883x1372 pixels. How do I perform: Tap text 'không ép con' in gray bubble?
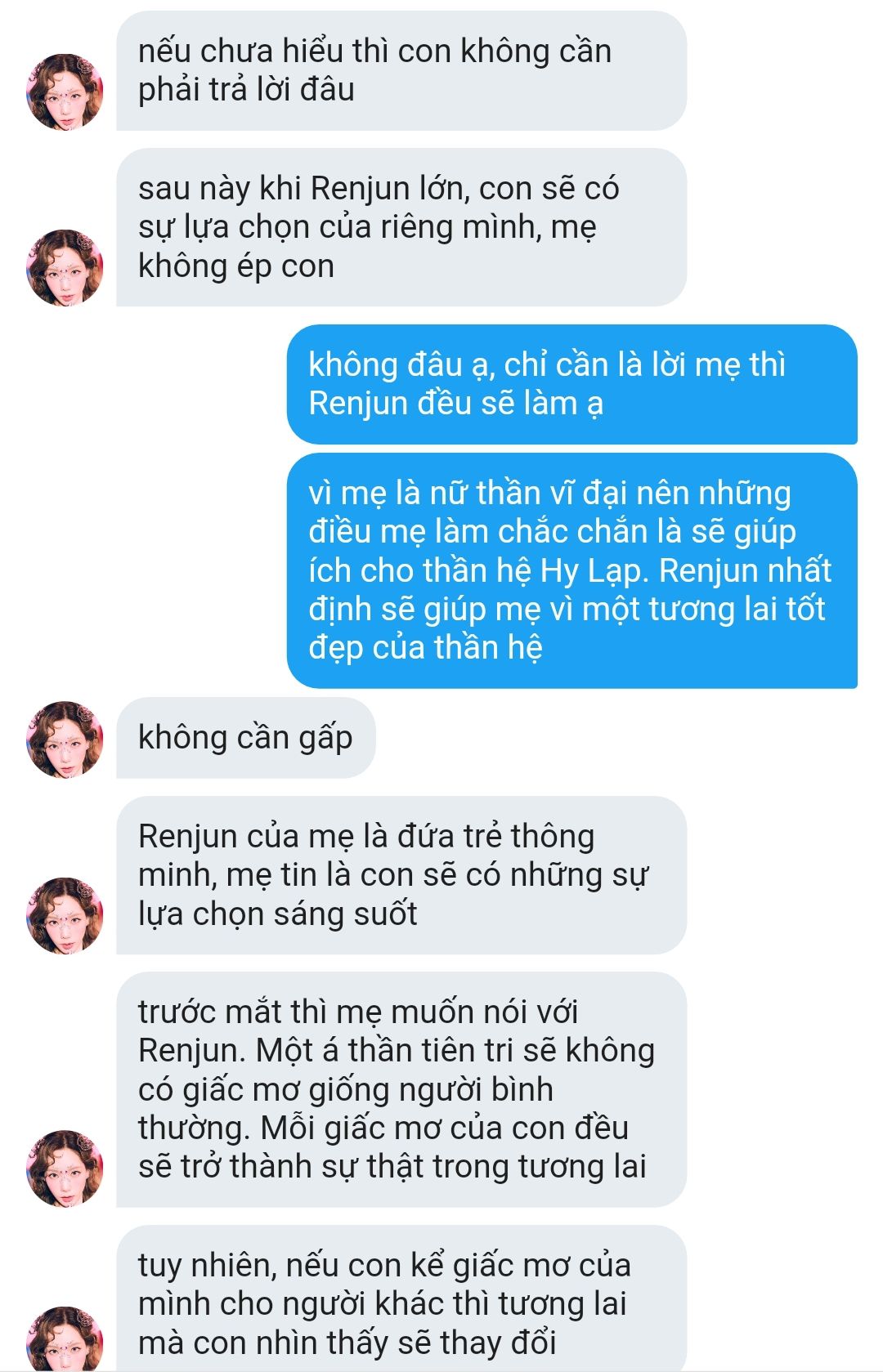[236, 266]
